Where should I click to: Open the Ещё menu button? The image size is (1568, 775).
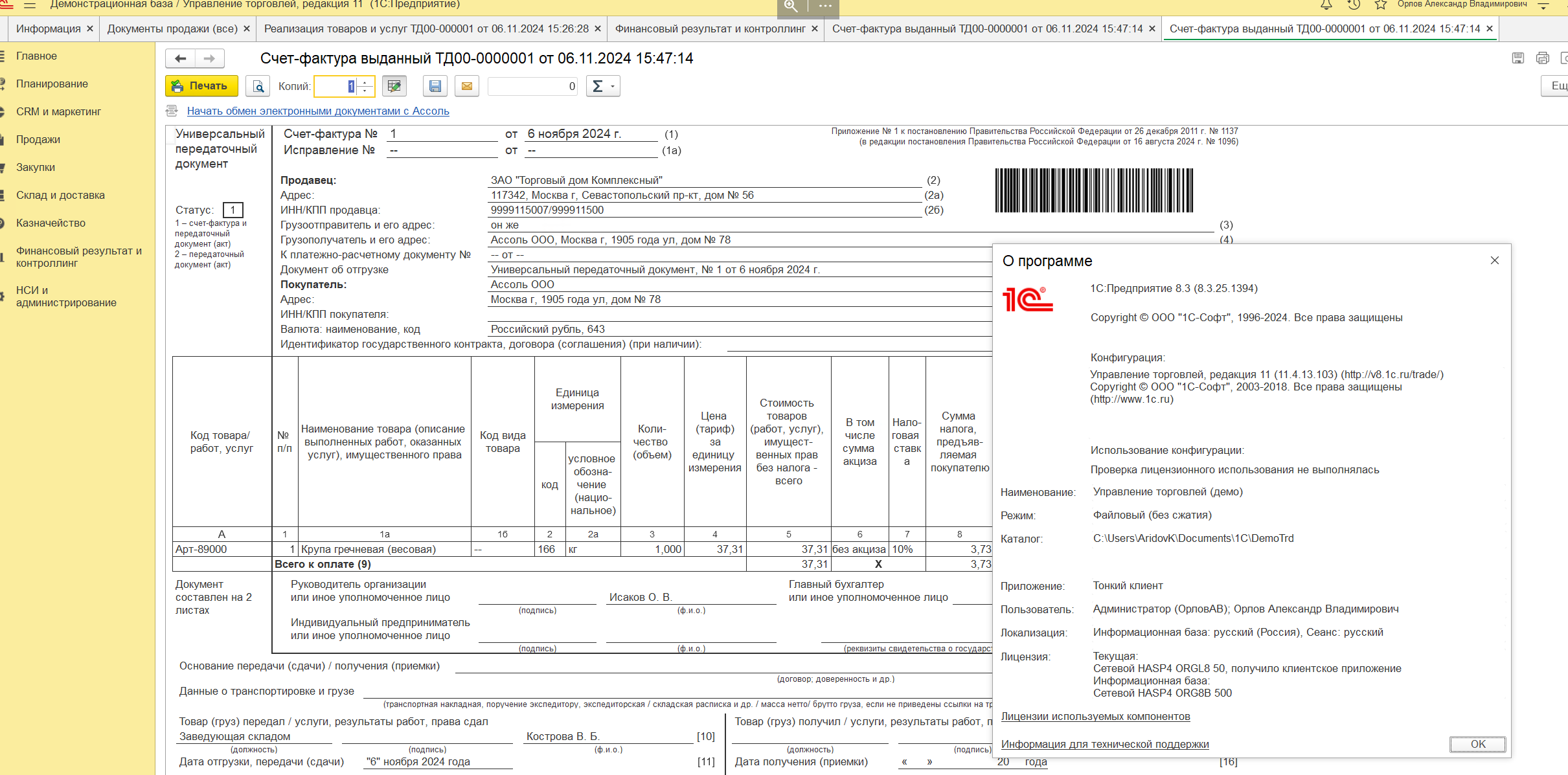pos(1556,86)
